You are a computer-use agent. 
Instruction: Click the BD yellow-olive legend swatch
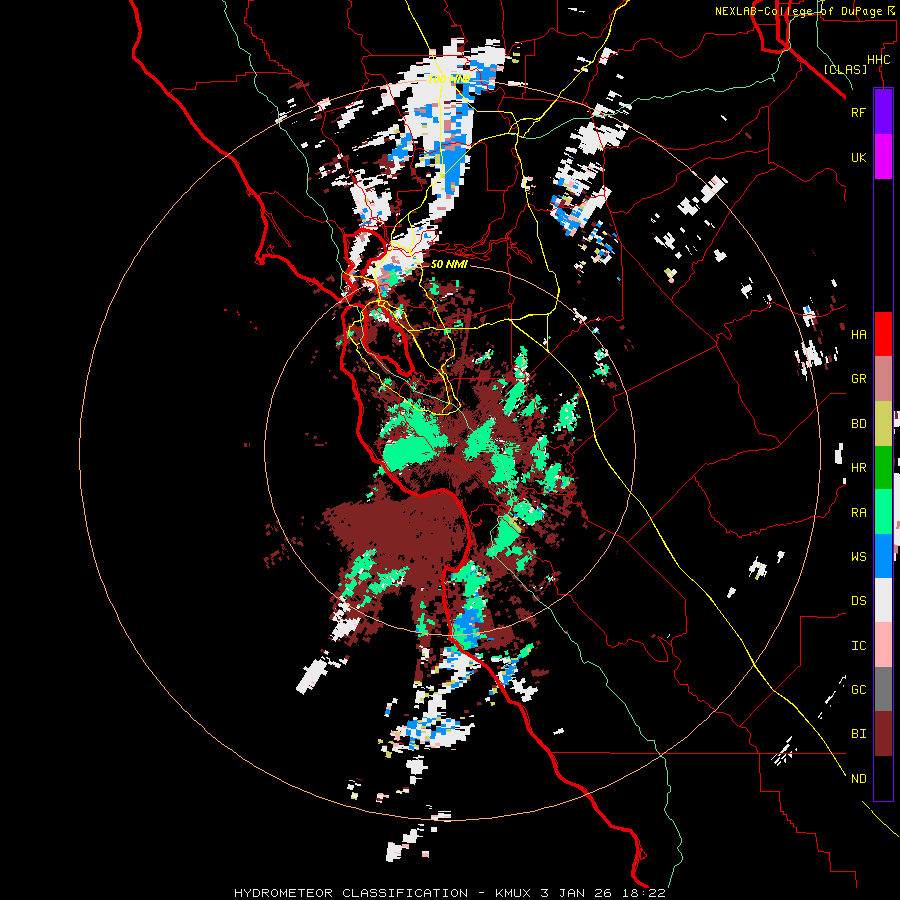883,424
